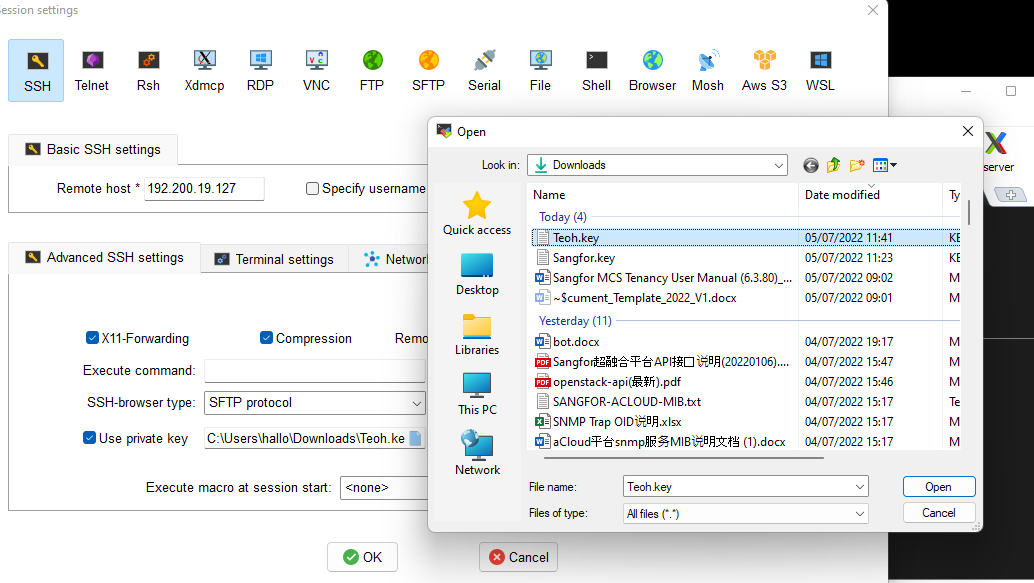Pick the SFTP session icon
The image size is (1034, 583).
tap(428, 70)
